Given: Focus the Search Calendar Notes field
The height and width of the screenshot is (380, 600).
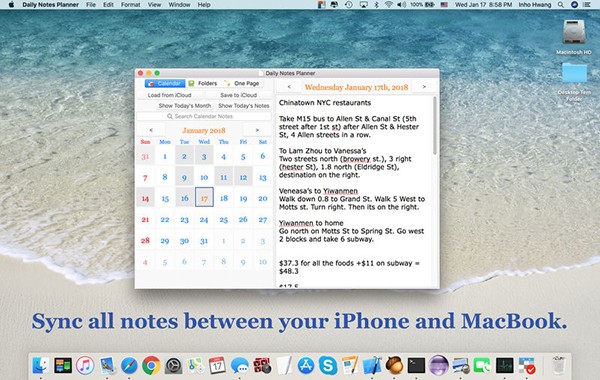Looking at the screenshot, I should coord(204,116).
